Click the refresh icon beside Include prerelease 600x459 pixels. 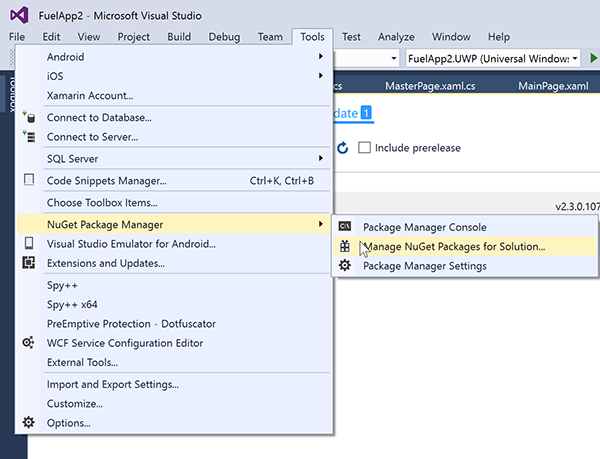tap(342, 148)
